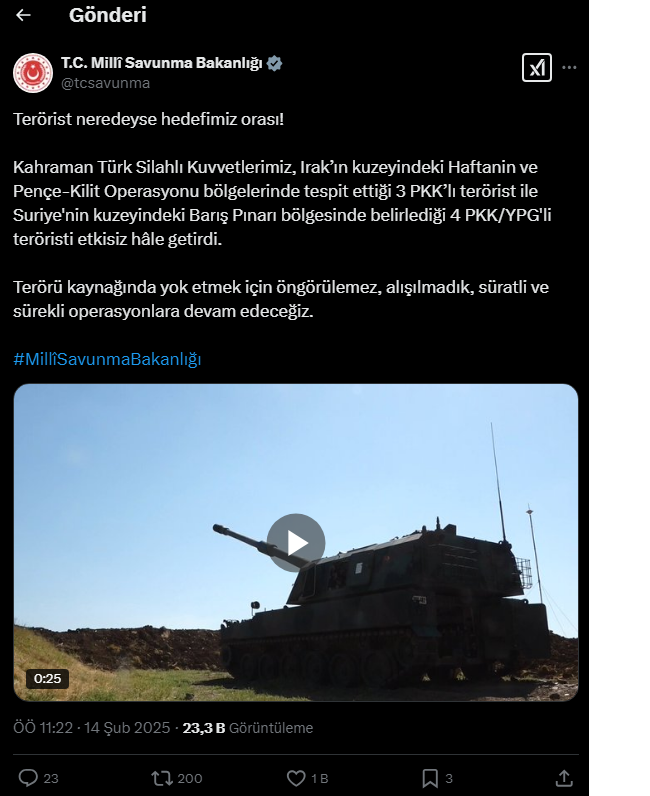This screenshot has height=796, width=650.
Task: Open the #MillîSavunmaBakanlığı hashtag
Action: click(x=107, y=359)
